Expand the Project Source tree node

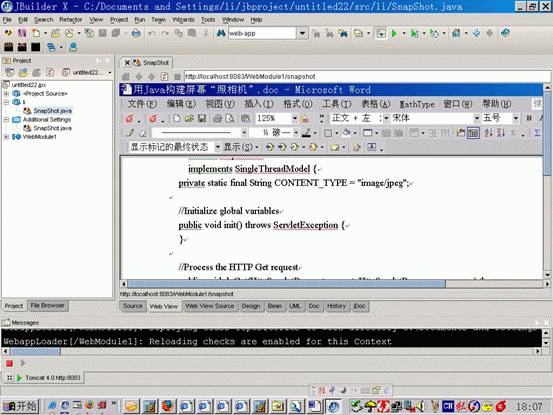6,94
